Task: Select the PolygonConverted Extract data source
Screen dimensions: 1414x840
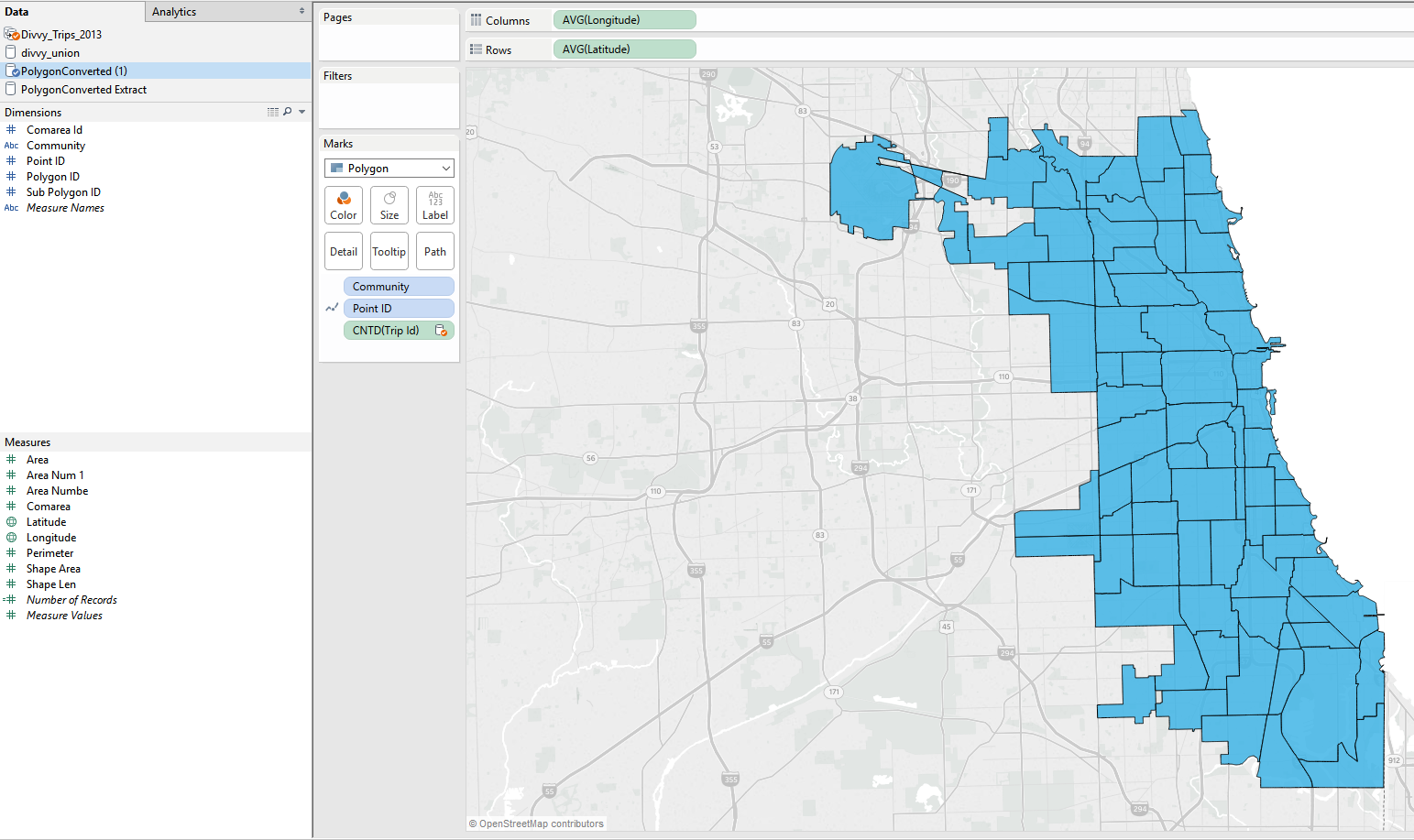Action: coord(84,89)
